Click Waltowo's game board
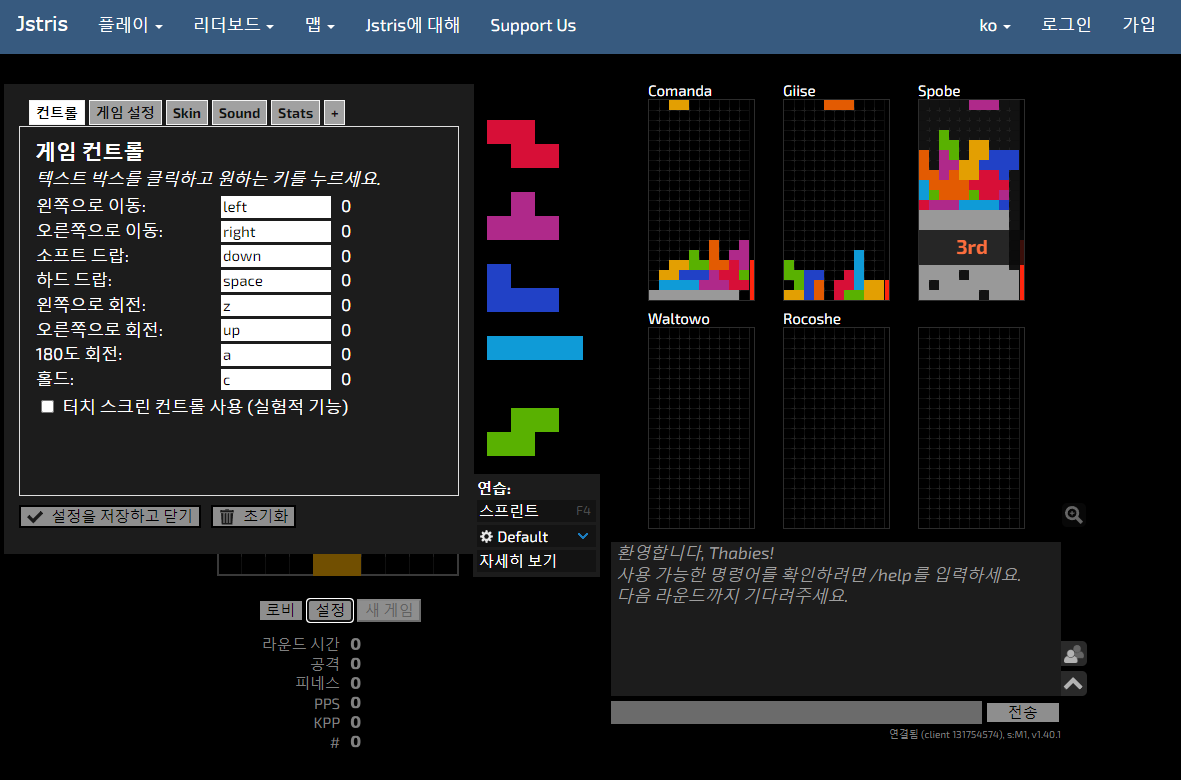This screenshot has width=1181, height=780. click(x=701, y=428)
